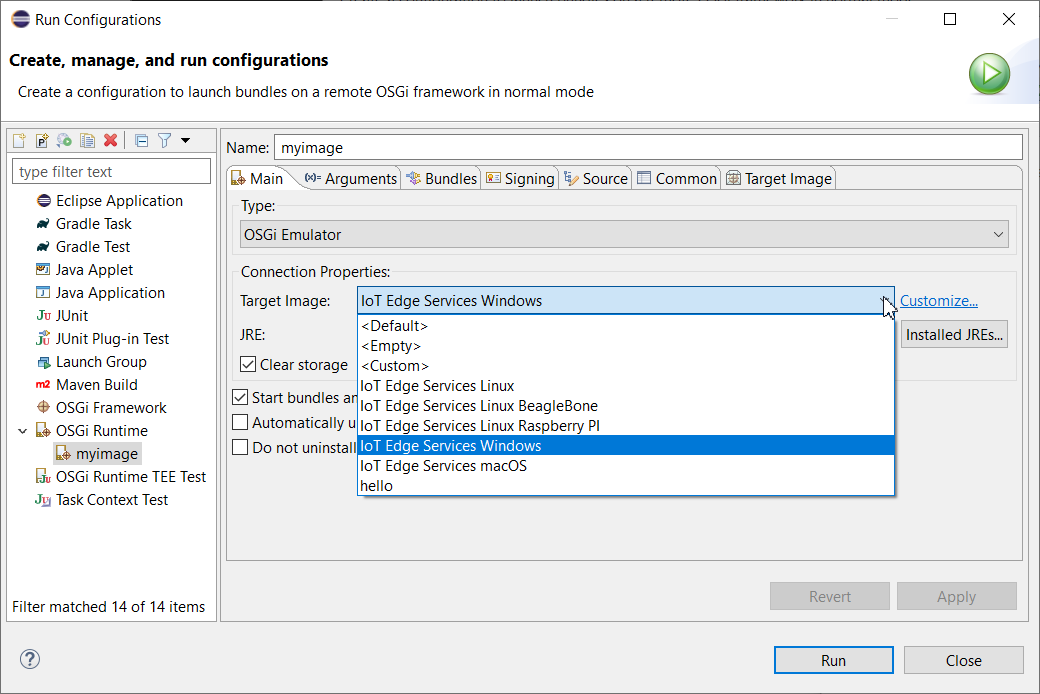
Task: Create a new launch configuration
Action: (x=19, y=140)
